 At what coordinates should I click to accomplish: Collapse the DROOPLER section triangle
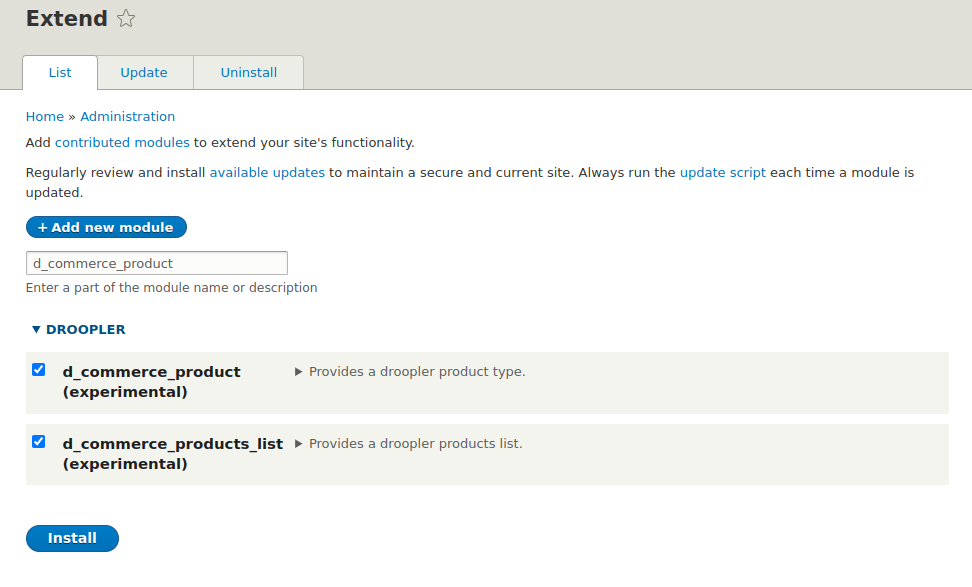point(36,330)
